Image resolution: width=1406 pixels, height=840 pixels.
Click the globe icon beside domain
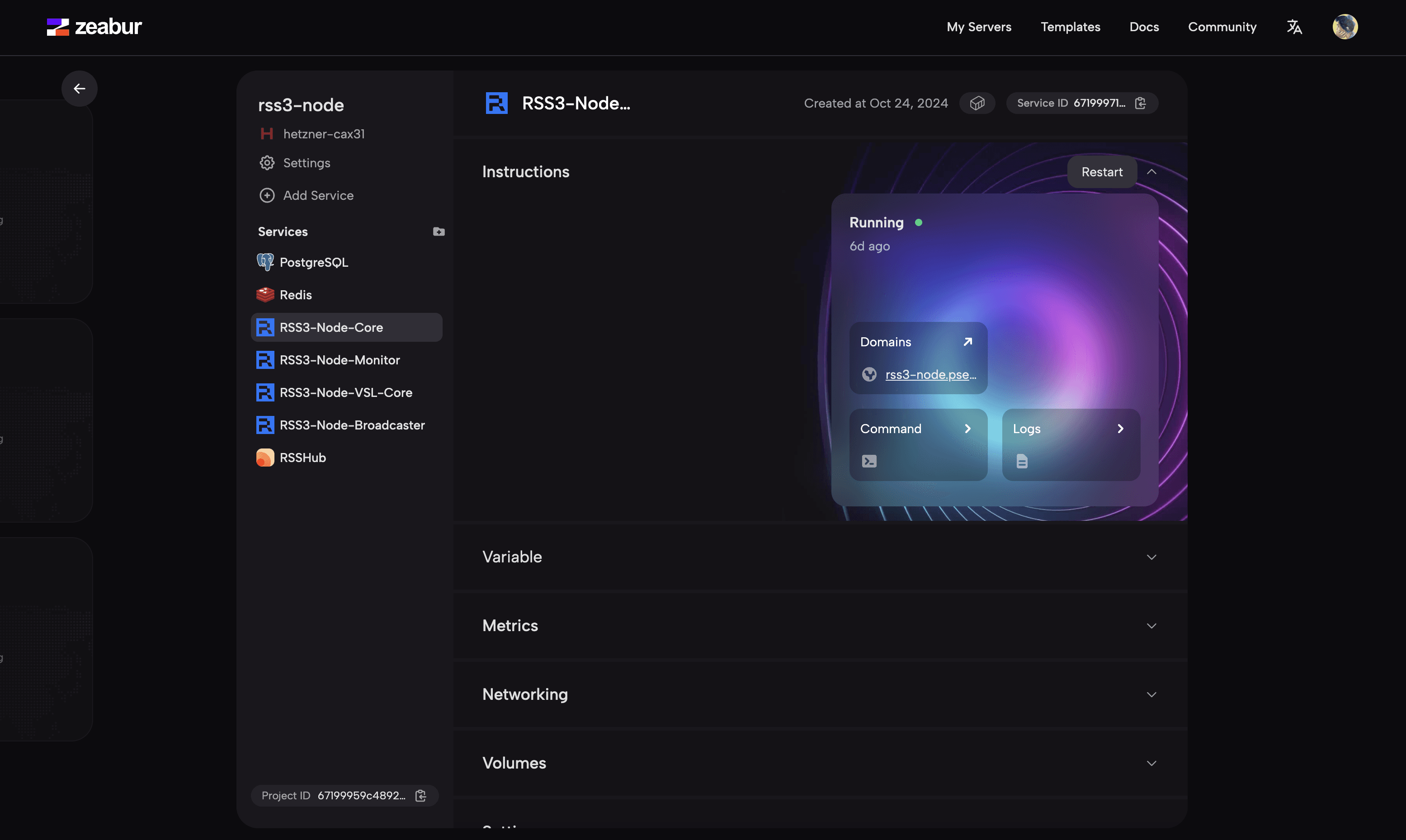click(869, 374)
